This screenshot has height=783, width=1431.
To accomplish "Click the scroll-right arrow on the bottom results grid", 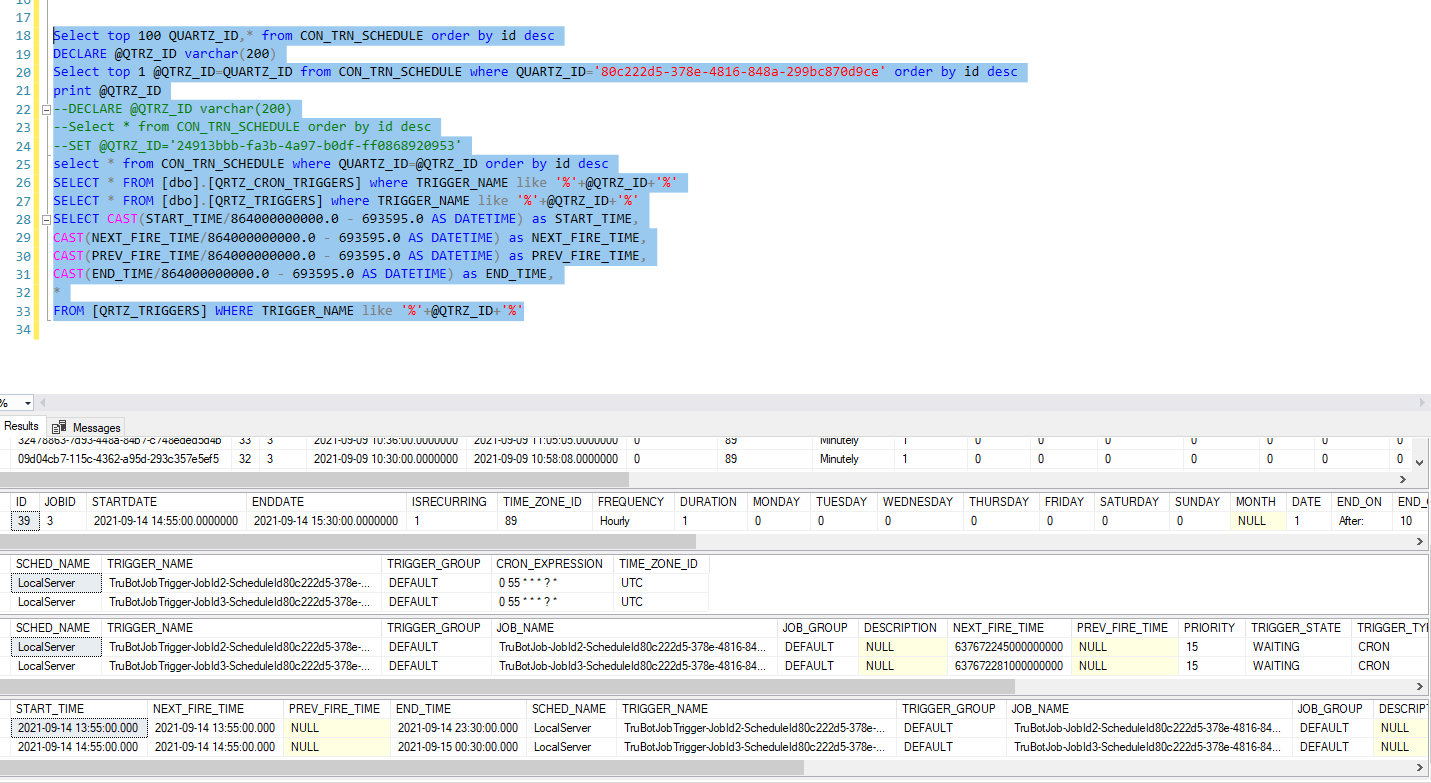I will [1419, 767].
